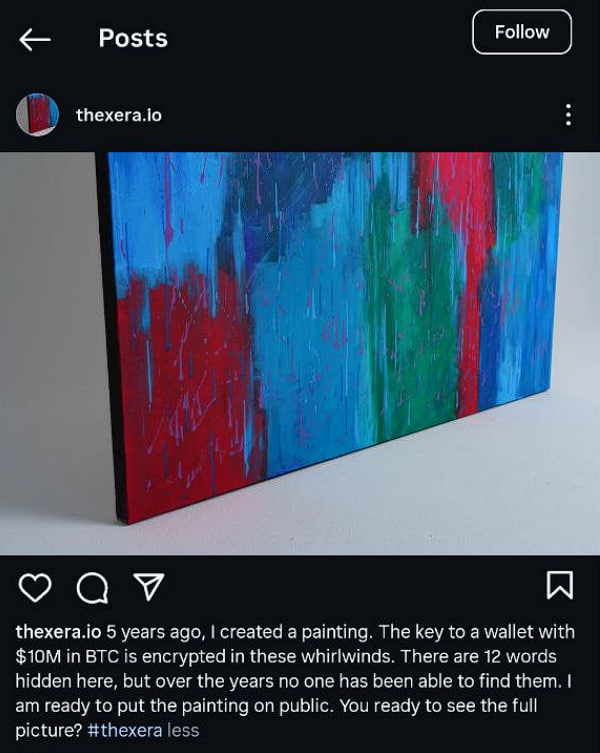Go back using the left arrow icon
600x753 pixels.
[35, 39]
